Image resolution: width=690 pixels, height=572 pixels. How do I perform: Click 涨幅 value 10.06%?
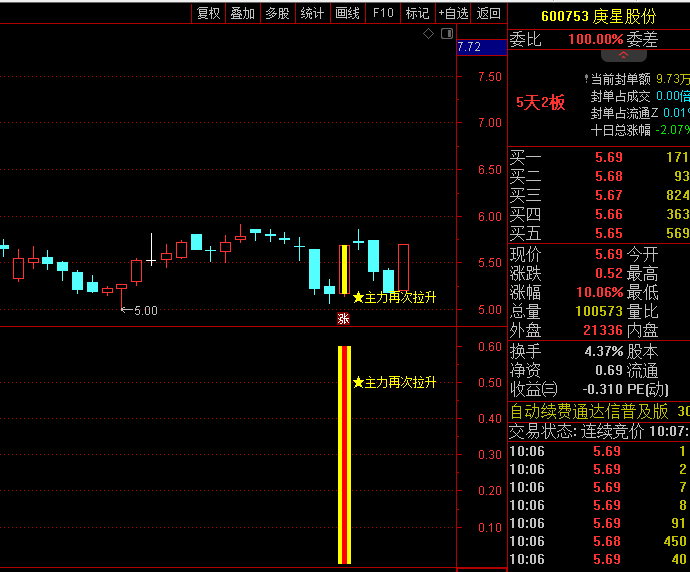(600, 292)
